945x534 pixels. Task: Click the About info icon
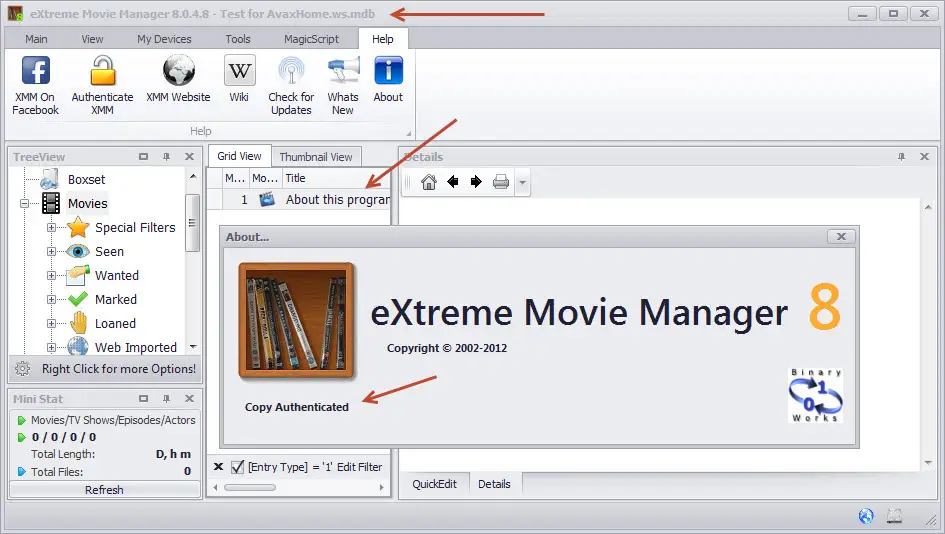pos(388,71)
